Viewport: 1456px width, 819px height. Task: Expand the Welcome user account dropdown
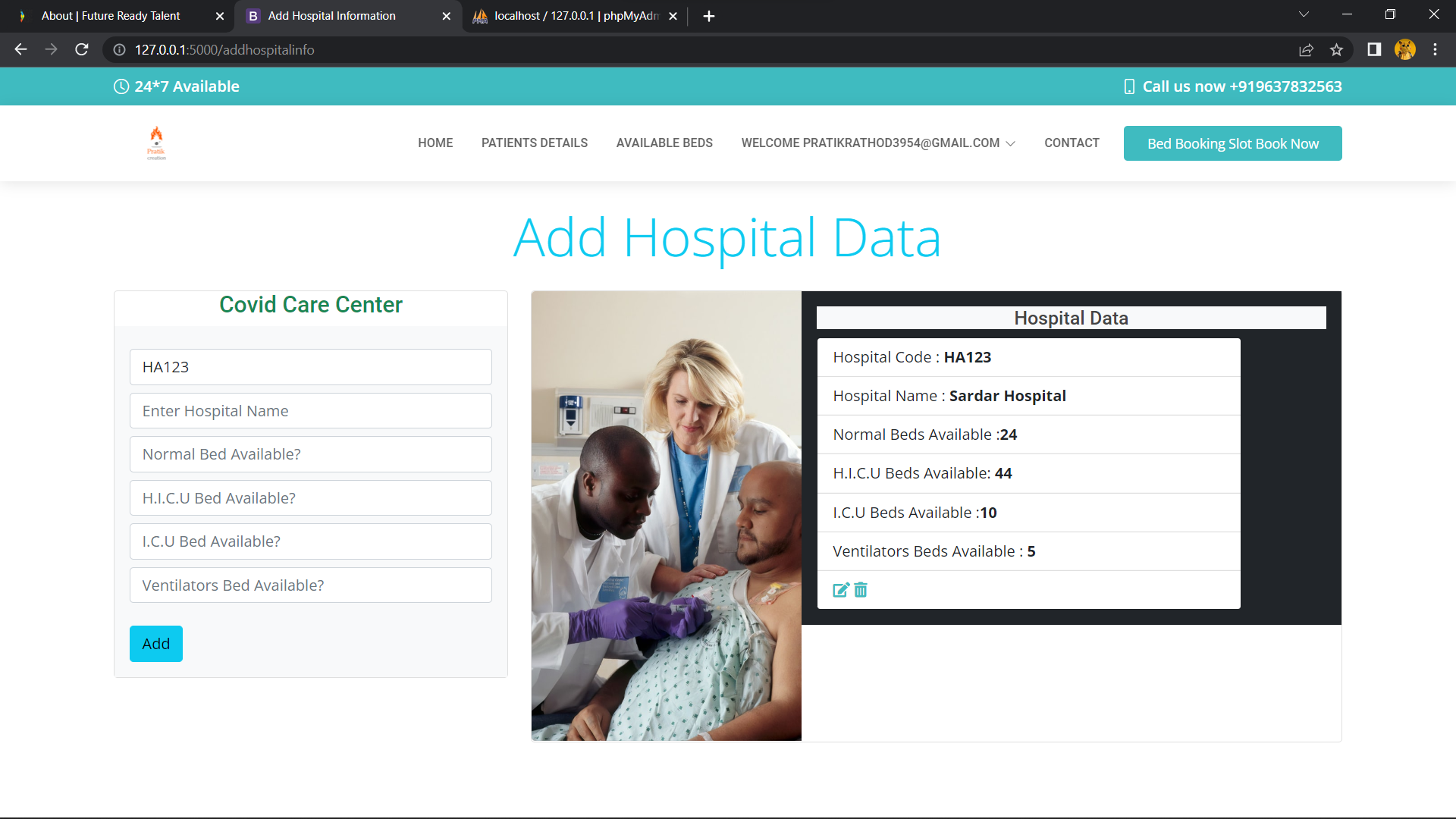(x=878, y=143)
